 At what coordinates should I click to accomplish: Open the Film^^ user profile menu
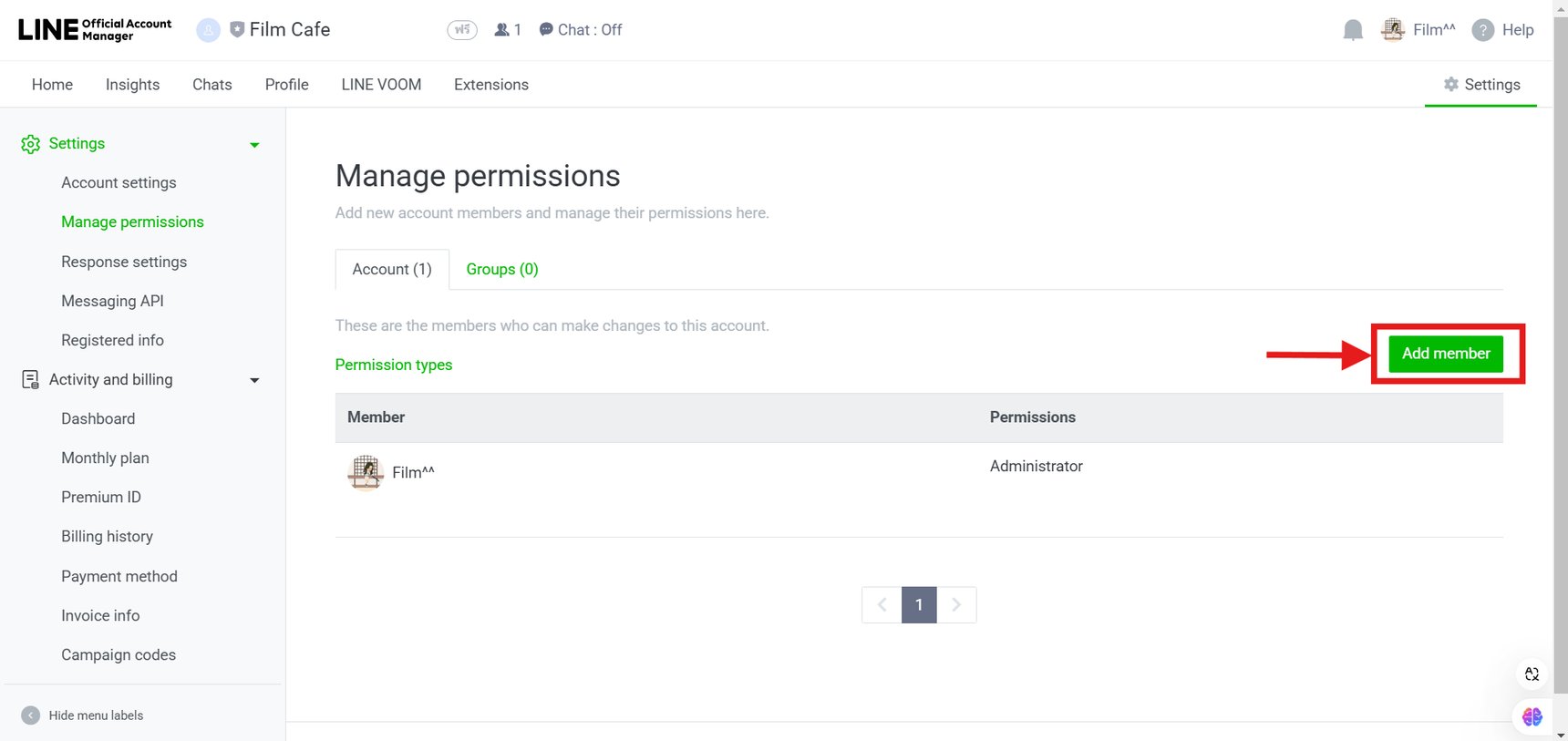coord(1418,30)
